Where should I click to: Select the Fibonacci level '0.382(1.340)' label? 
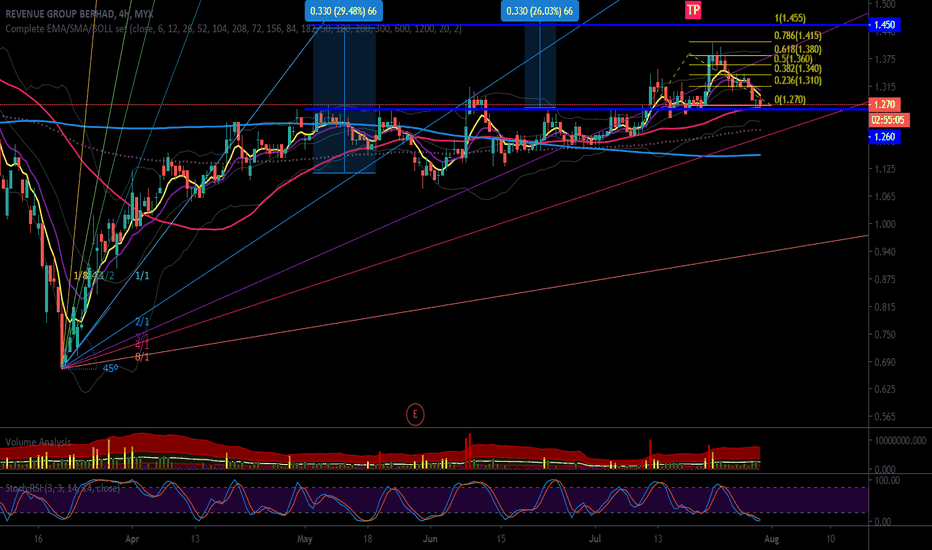click(798, 69)
